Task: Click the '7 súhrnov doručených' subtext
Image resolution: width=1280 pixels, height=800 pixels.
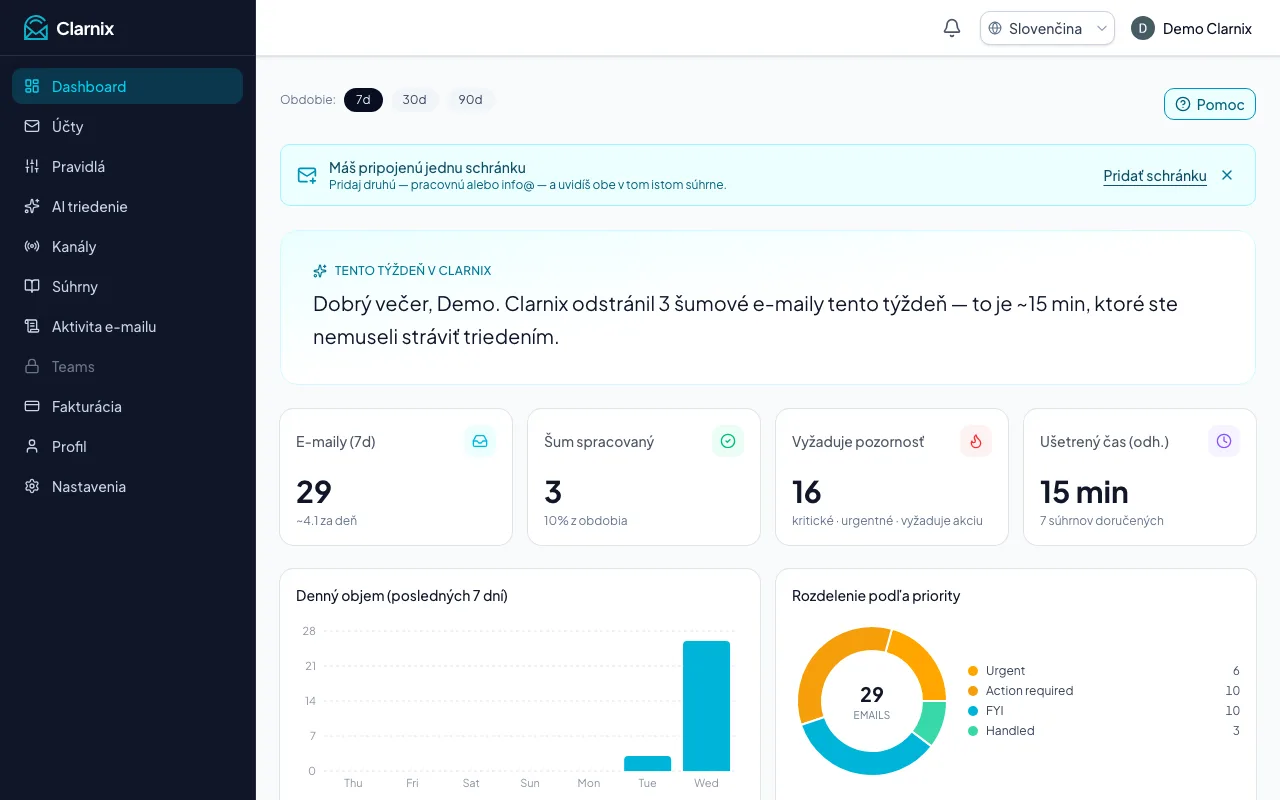Action: [1102, 521]
